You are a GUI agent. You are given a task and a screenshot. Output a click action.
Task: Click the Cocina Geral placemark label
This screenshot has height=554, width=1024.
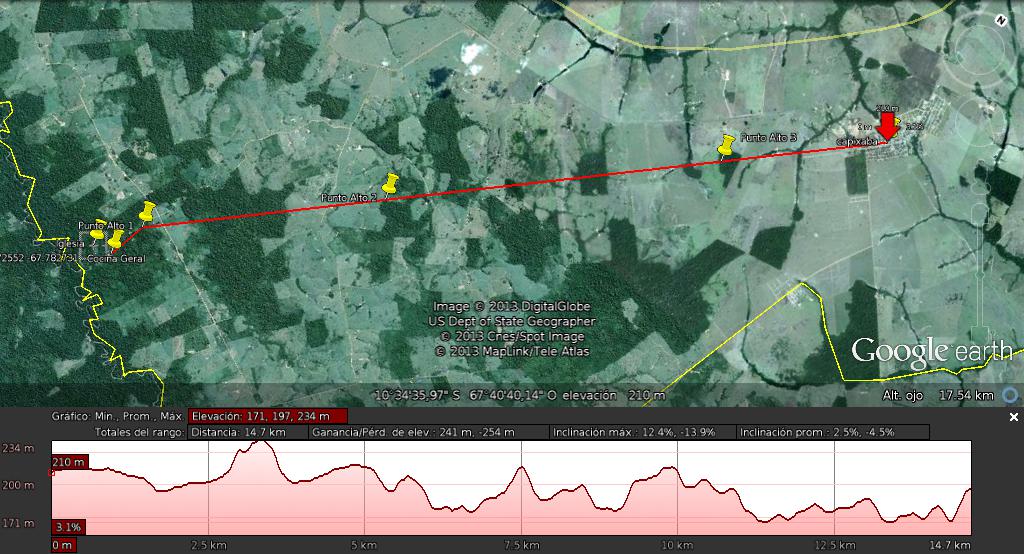point(116,259)
